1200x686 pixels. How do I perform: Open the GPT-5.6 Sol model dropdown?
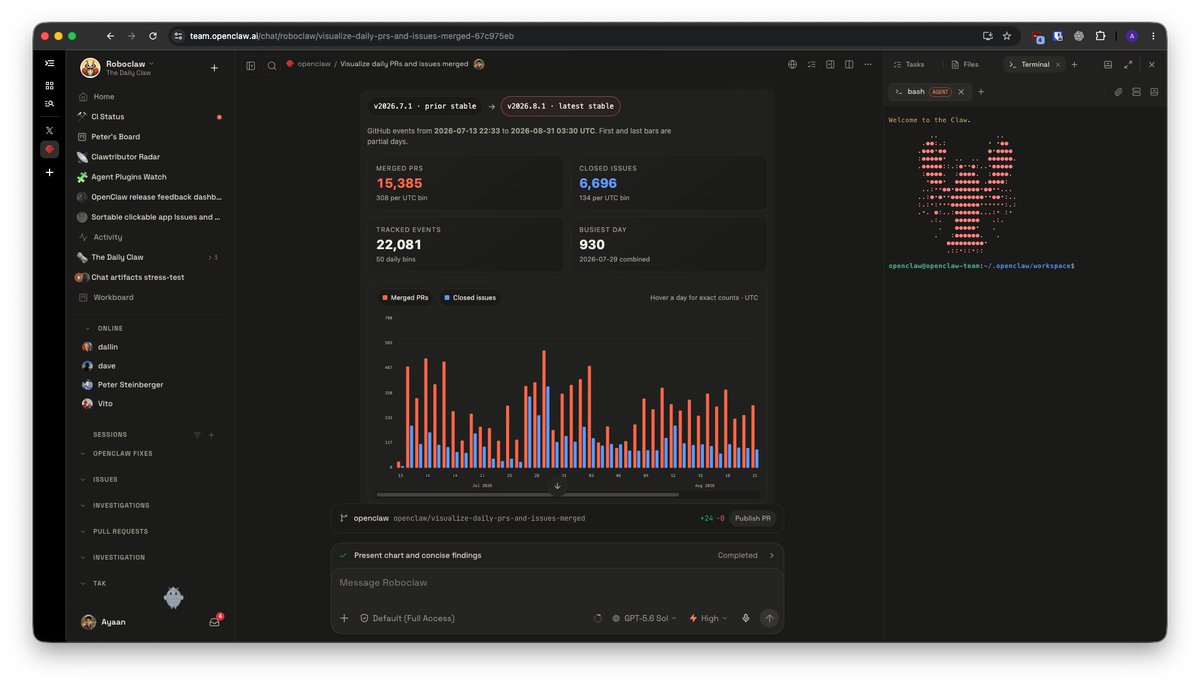(643, 618)
